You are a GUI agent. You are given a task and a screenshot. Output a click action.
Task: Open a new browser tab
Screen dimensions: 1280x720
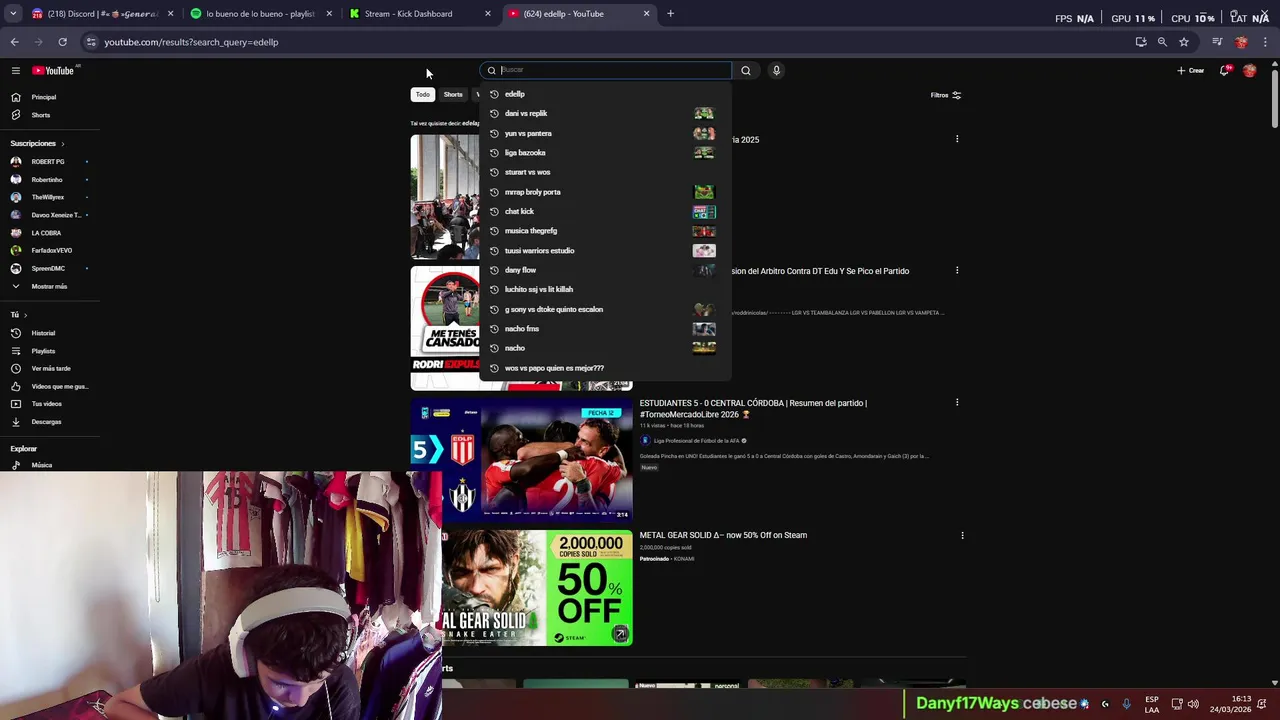click(x=670, y=14)
